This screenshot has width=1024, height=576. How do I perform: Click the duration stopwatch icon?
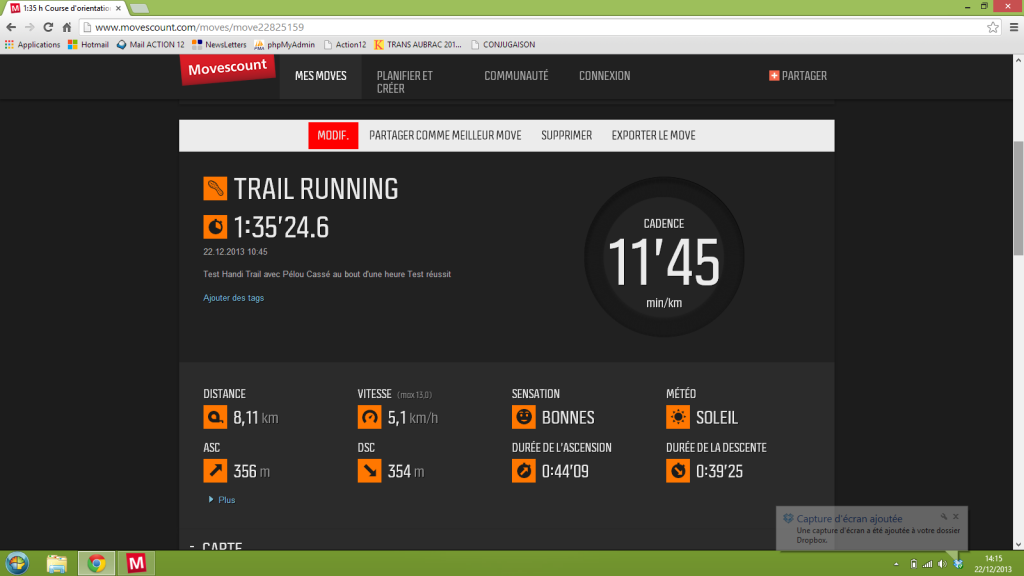tap(215, 227)
